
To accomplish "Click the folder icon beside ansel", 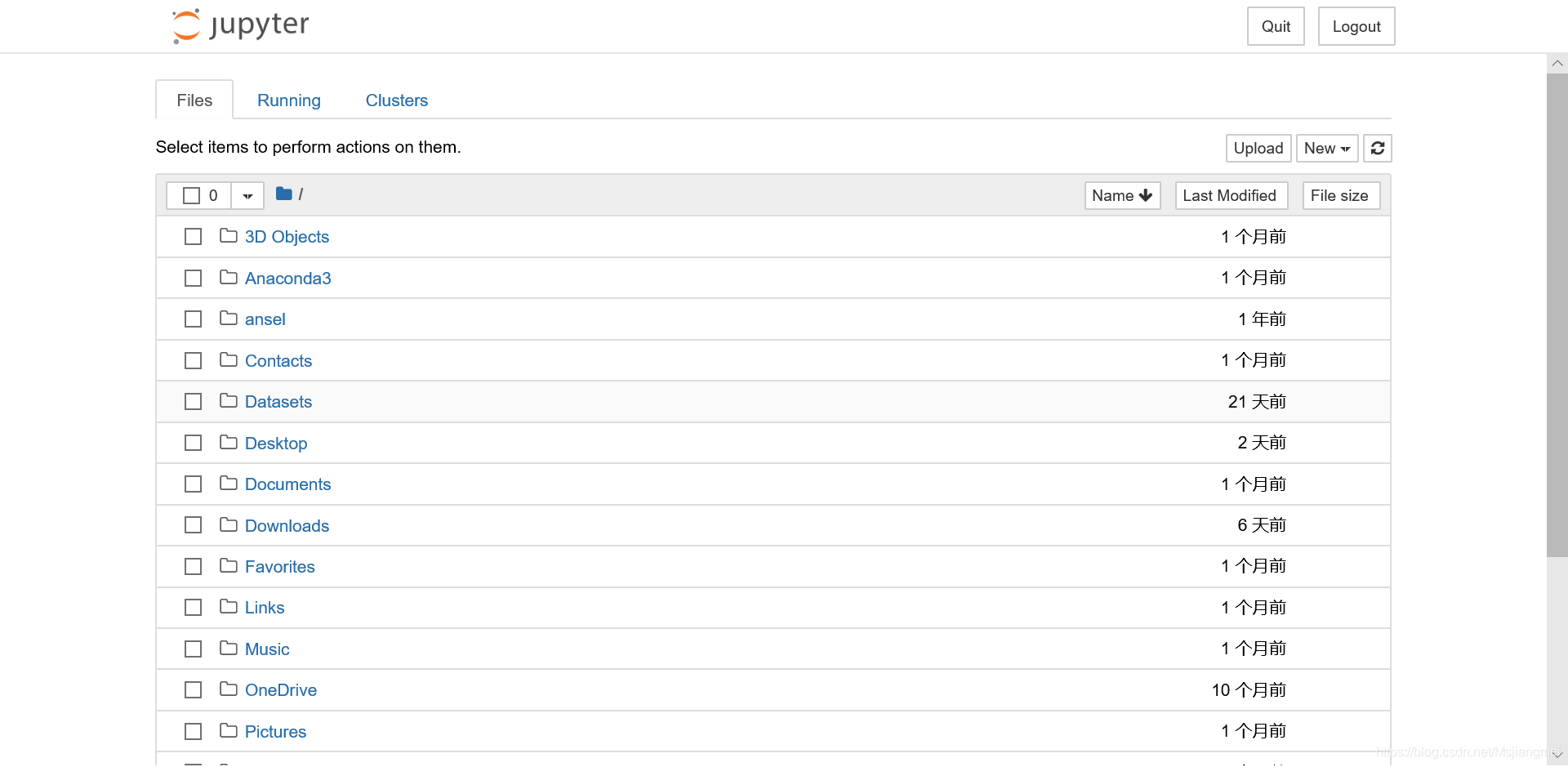I will (x=229, y=319).
